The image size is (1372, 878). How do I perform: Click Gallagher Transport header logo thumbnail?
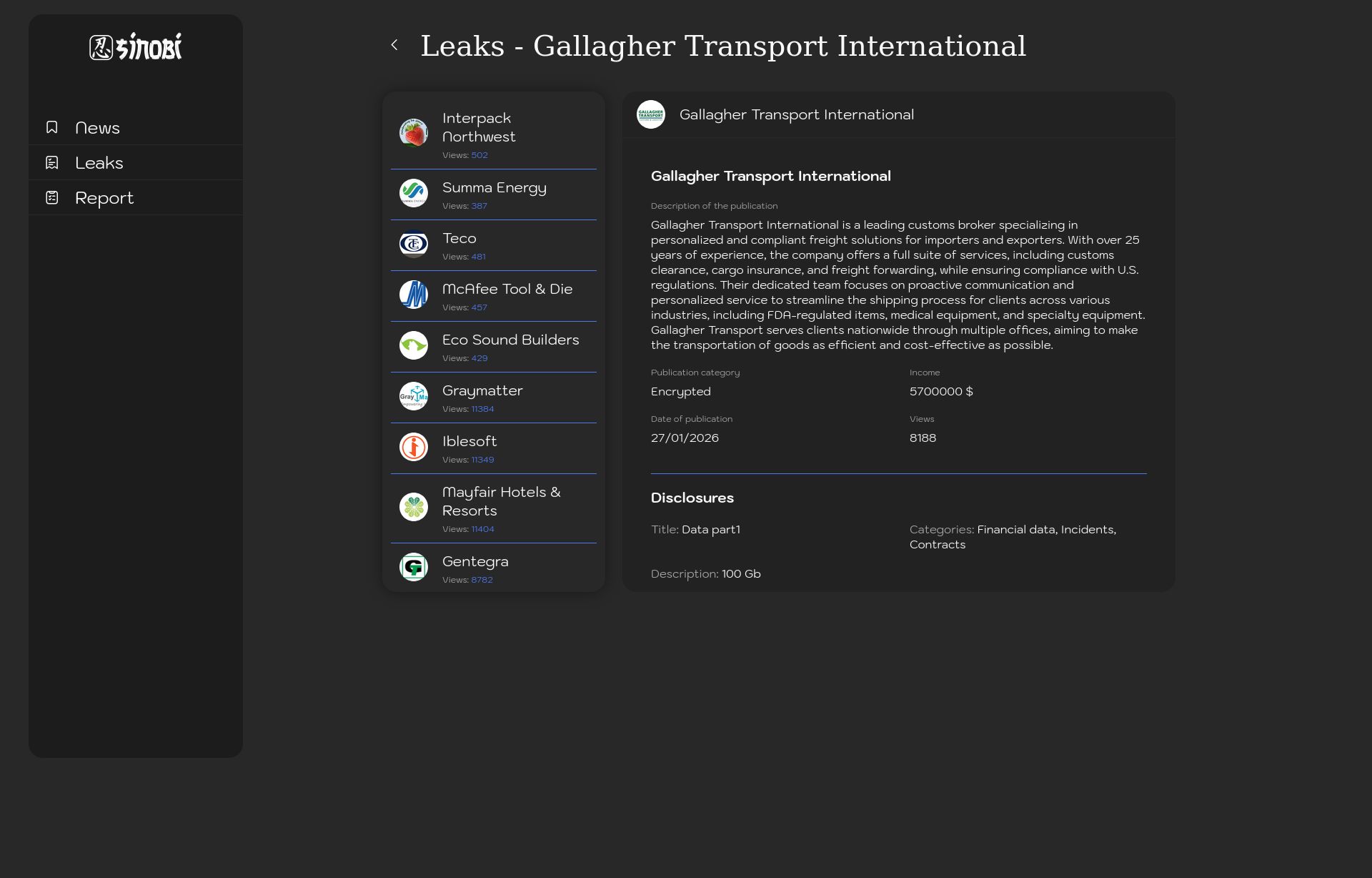point(650,114)
